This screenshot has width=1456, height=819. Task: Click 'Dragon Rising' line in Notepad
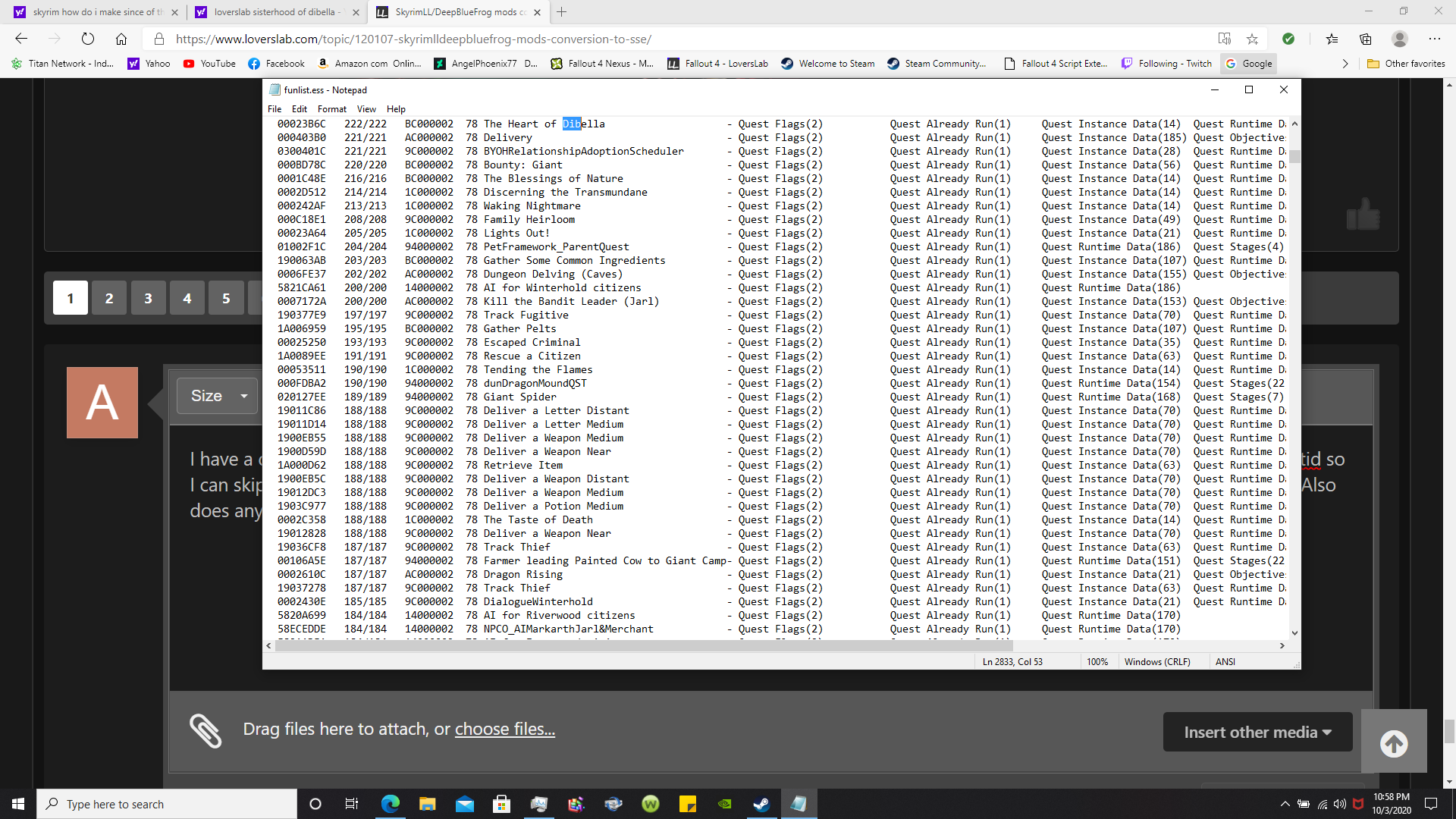click(781, 574)
